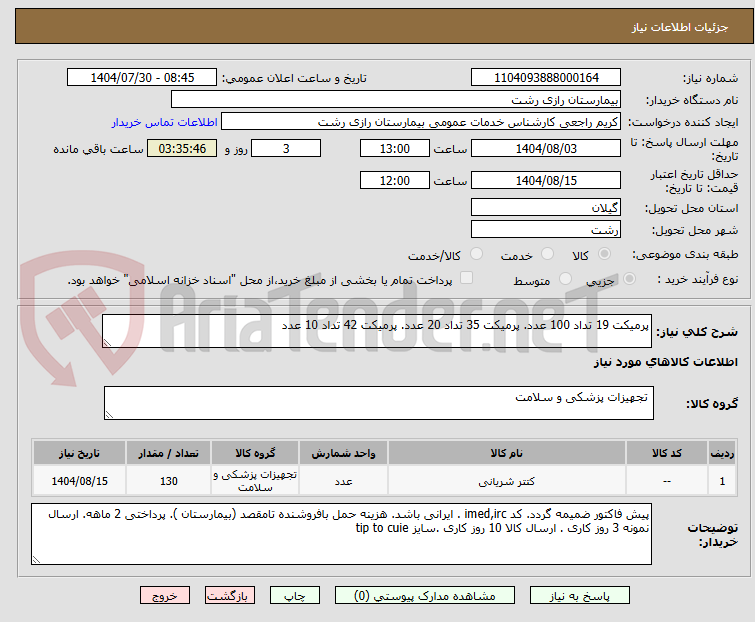Click the table's گروه کالا column header
This screenshot has height=622, width=755.
click(255, 453)
